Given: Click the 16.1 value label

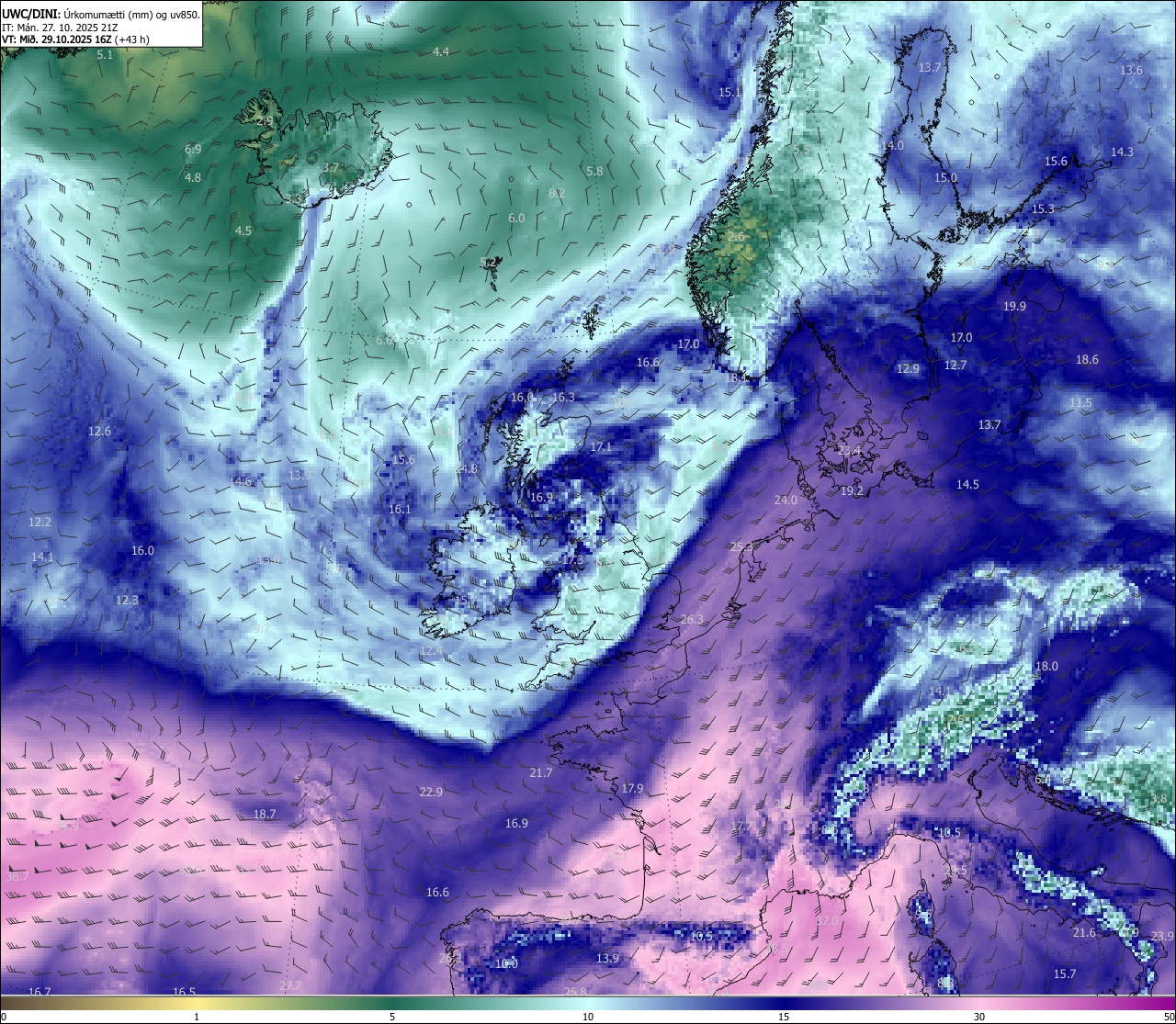Looking at the screenshot, I should tap(400, 510).
